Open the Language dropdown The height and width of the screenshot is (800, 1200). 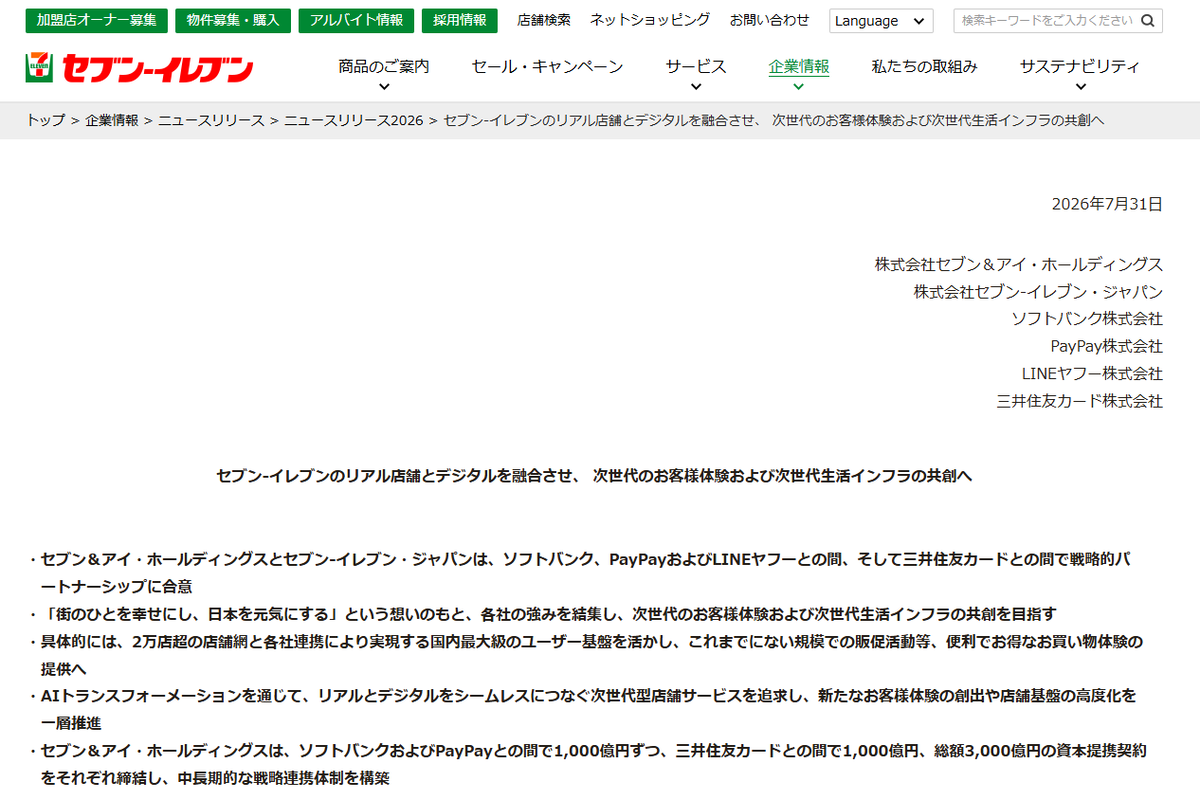point(880,21)
